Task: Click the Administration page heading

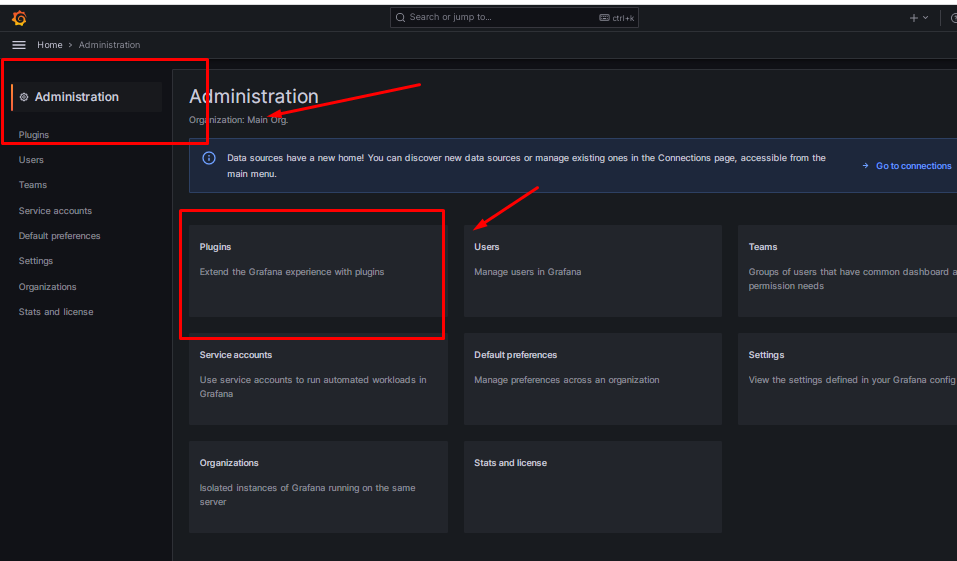Action: tap(254, 96)
